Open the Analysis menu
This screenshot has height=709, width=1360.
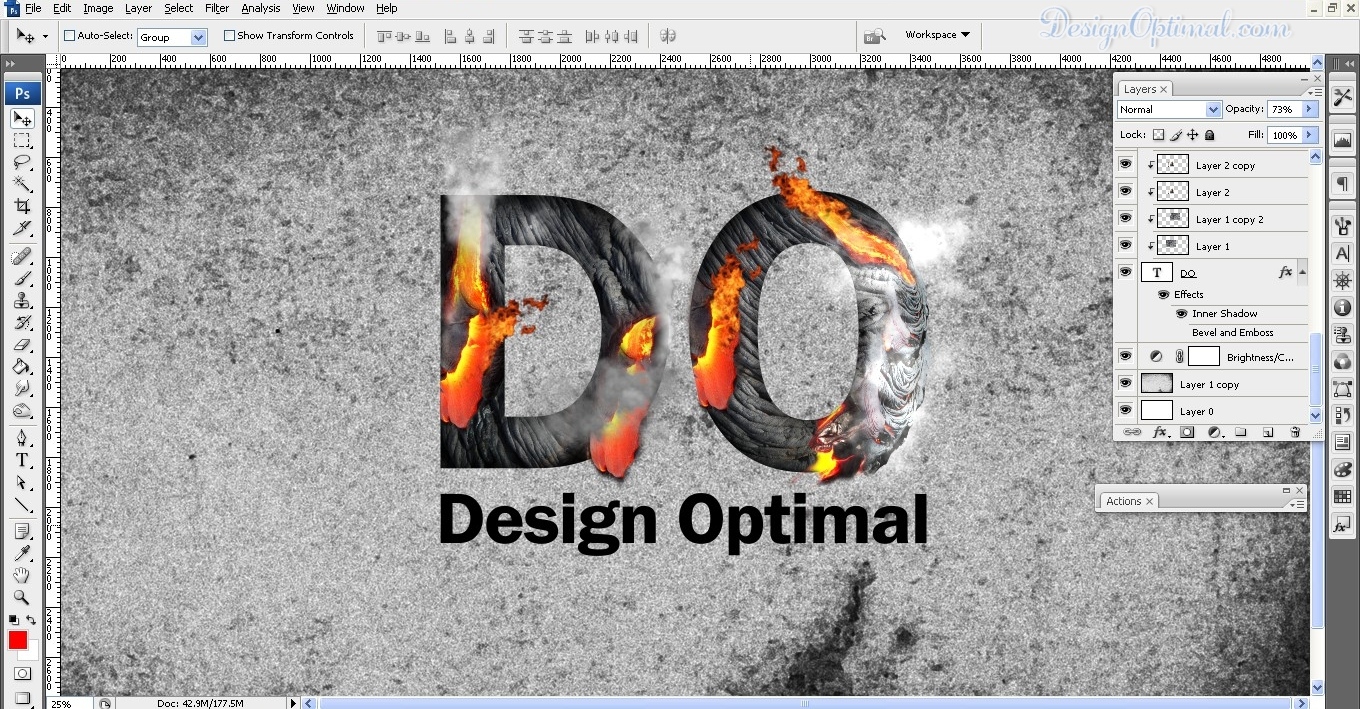point(261,8)
